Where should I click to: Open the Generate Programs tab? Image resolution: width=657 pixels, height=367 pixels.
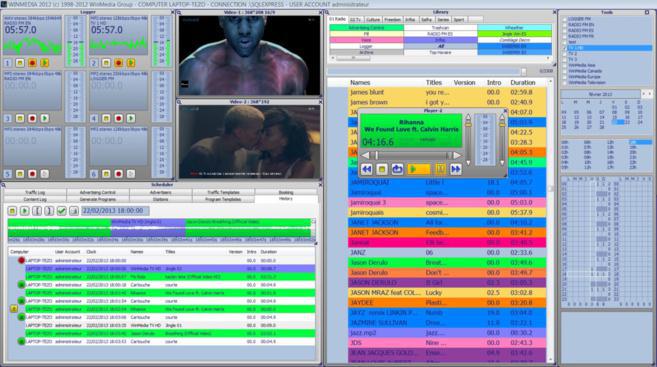tap(98, 199)
